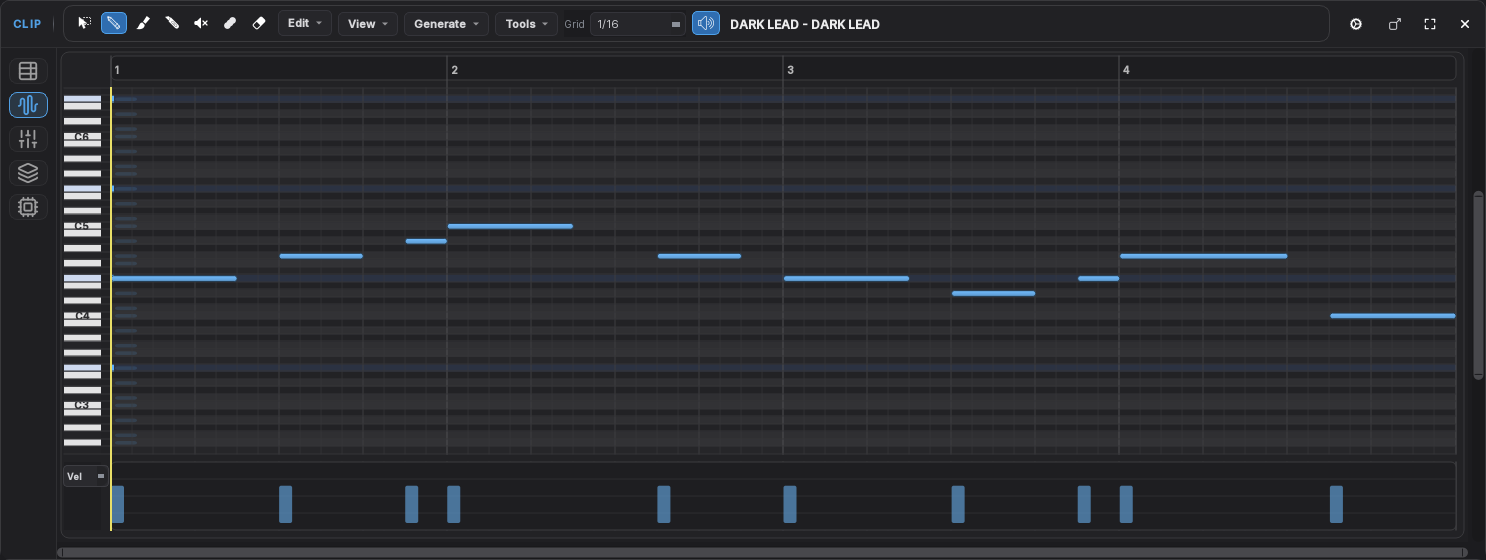Select the mute notes tool

pyautogui.click(x=201, y=23)
